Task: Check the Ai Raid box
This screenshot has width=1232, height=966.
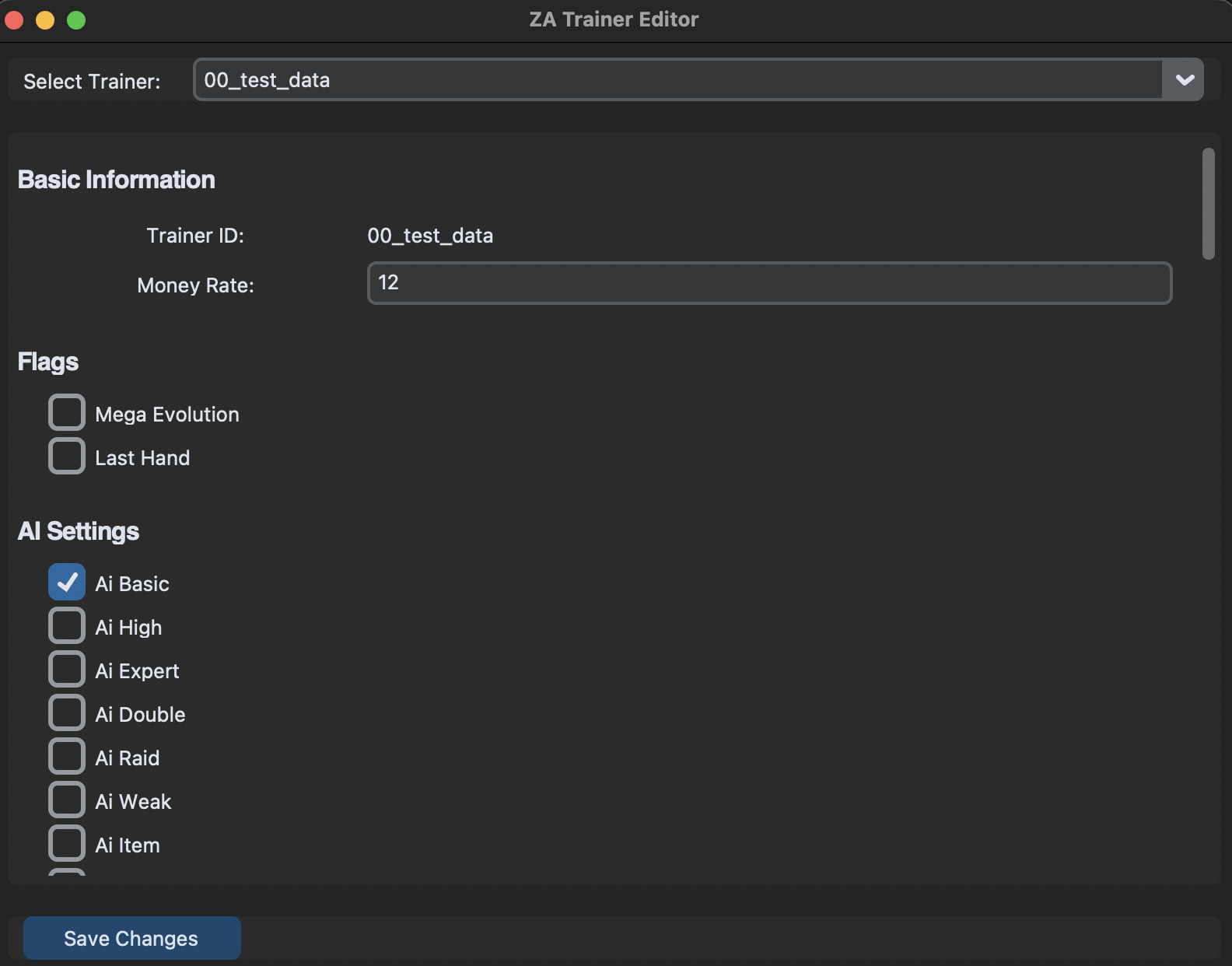Action: click(x=67, y=757)
